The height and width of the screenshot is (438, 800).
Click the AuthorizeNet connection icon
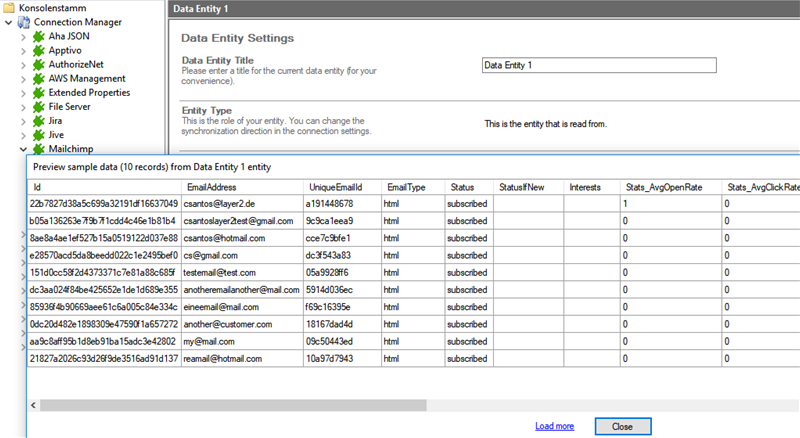[x=40, y=64]
